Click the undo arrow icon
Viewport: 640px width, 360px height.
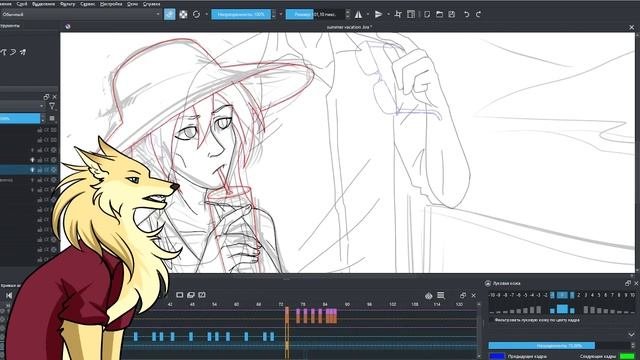pos(467,14)
